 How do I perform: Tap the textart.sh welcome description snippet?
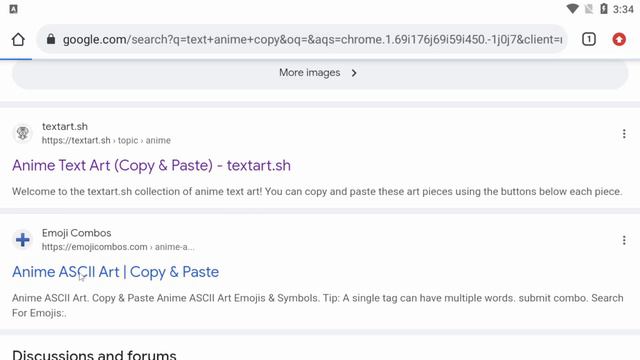click(x=317, y=191)
